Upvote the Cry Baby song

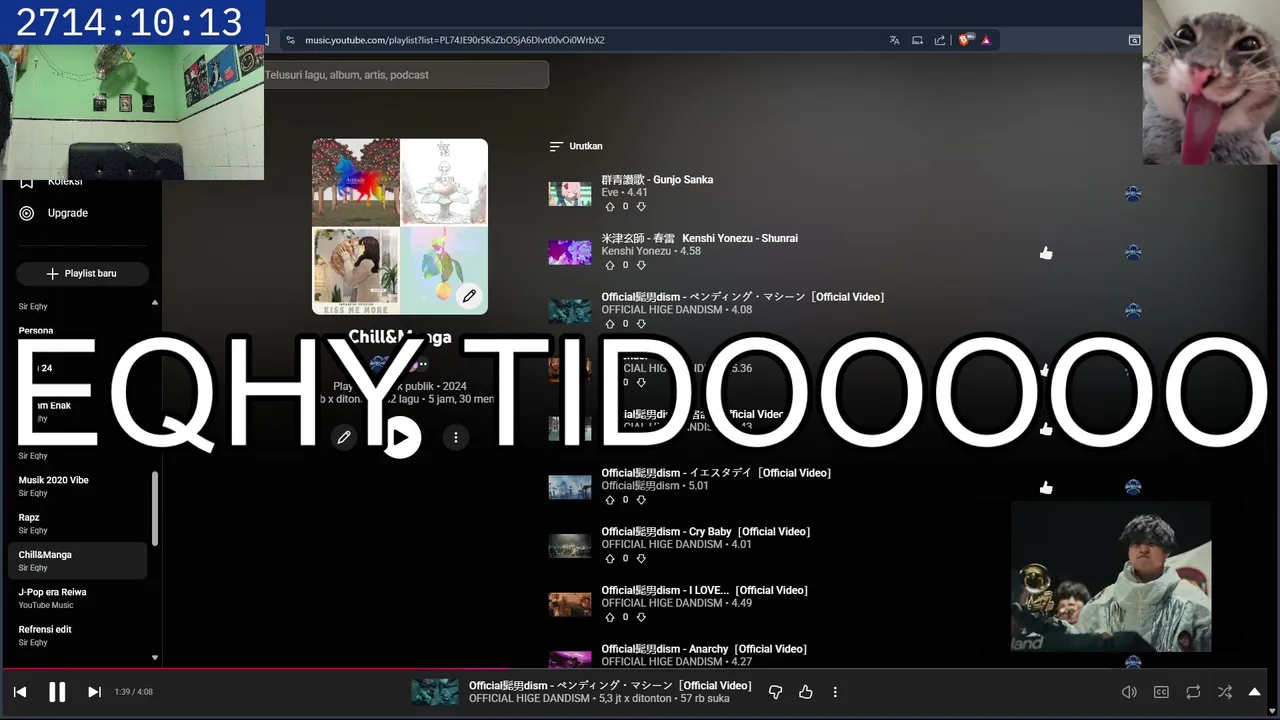610,558
